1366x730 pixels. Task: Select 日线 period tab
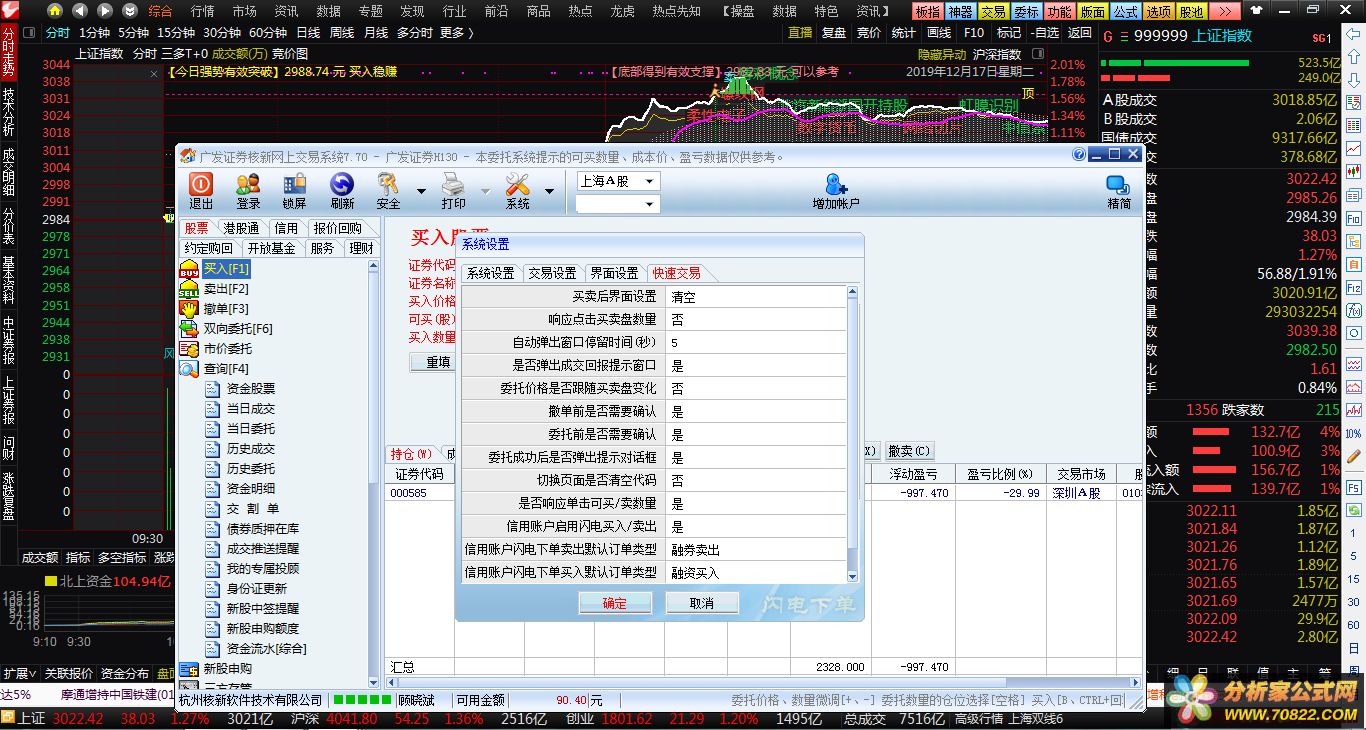[308, 33]
